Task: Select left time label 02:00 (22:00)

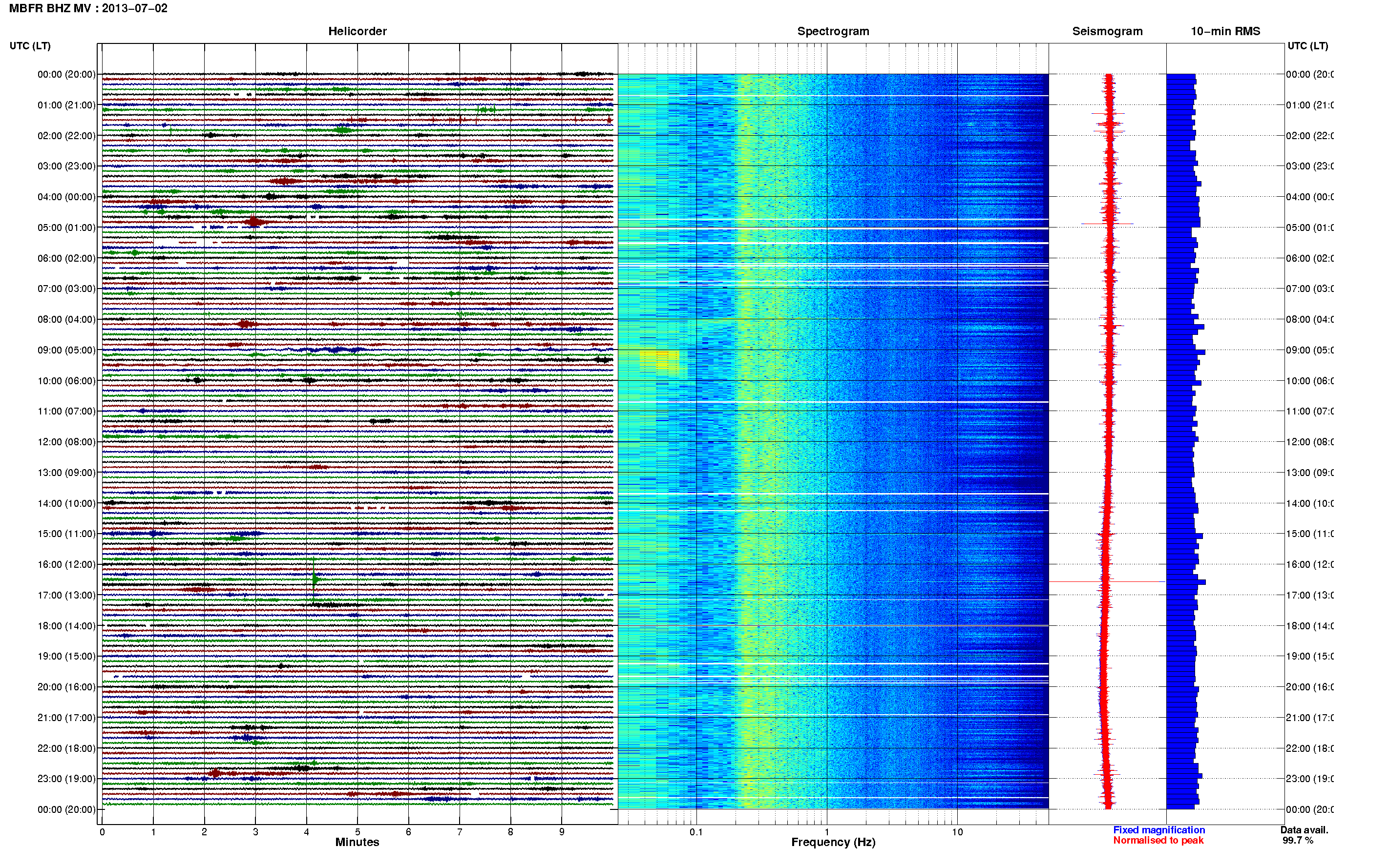Action: click(66, 136)
